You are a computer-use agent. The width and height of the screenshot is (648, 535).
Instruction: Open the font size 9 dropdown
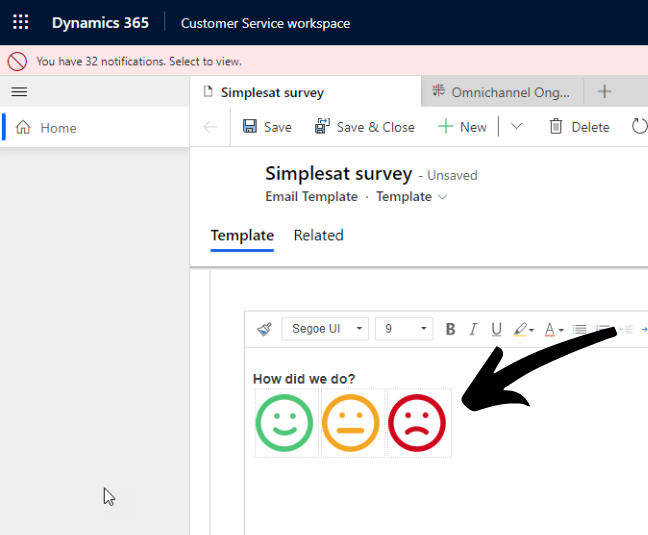[x=404, y=329]
